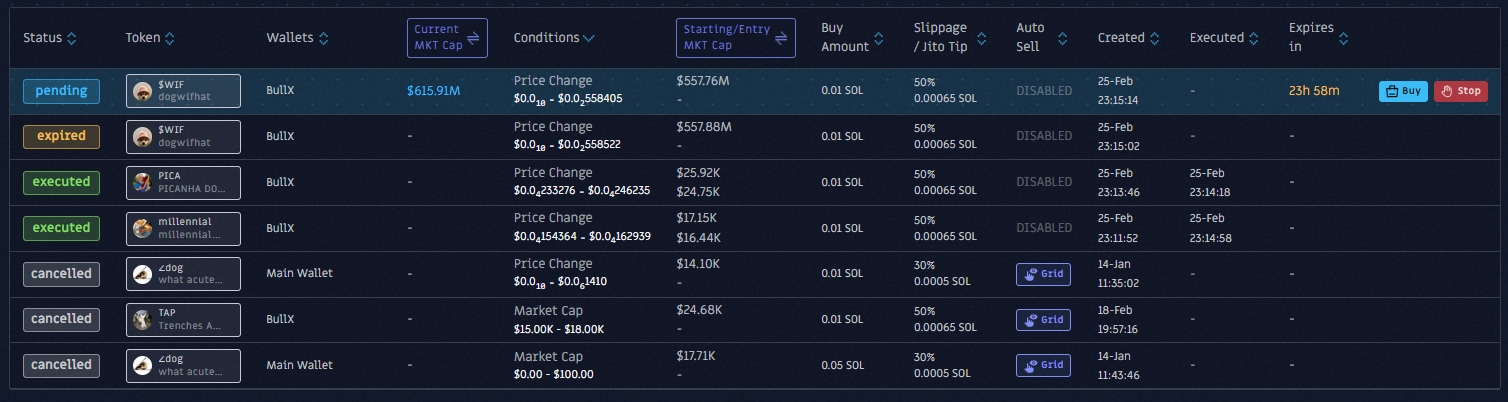Screen dimensions: 1508x402
Task: Sort by Buy Amount column
Action: [878, 38]
